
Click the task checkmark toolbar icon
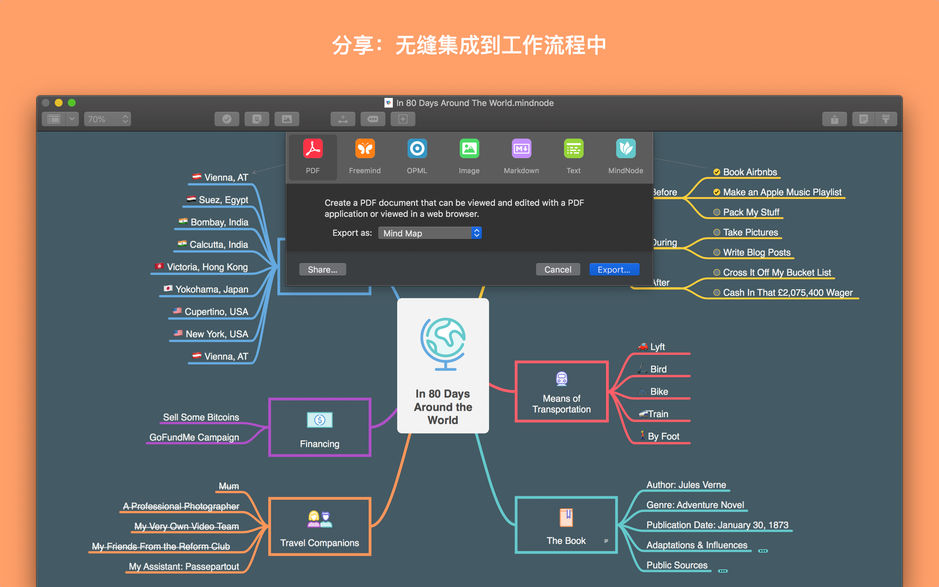coord(227,119)
